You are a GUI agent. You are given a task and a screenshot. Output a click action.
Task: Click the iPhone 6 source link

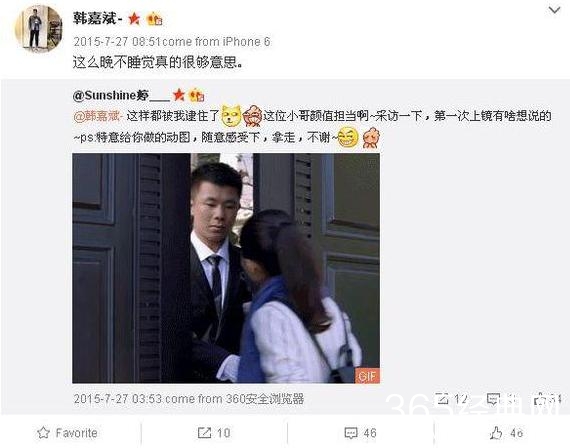[x=246, y=42]
